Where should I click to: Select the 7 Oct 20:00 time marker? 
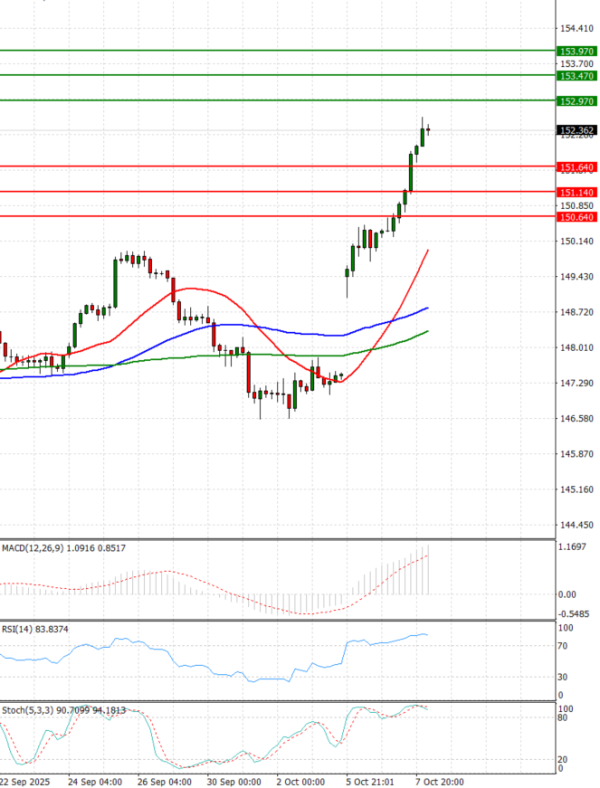click(436, 780)
